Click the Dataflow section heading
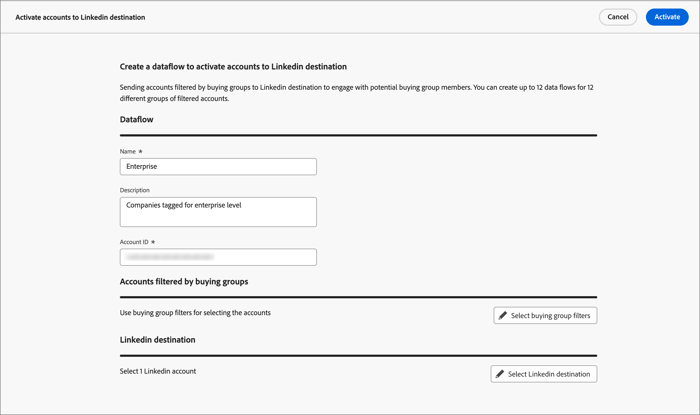 137,120
